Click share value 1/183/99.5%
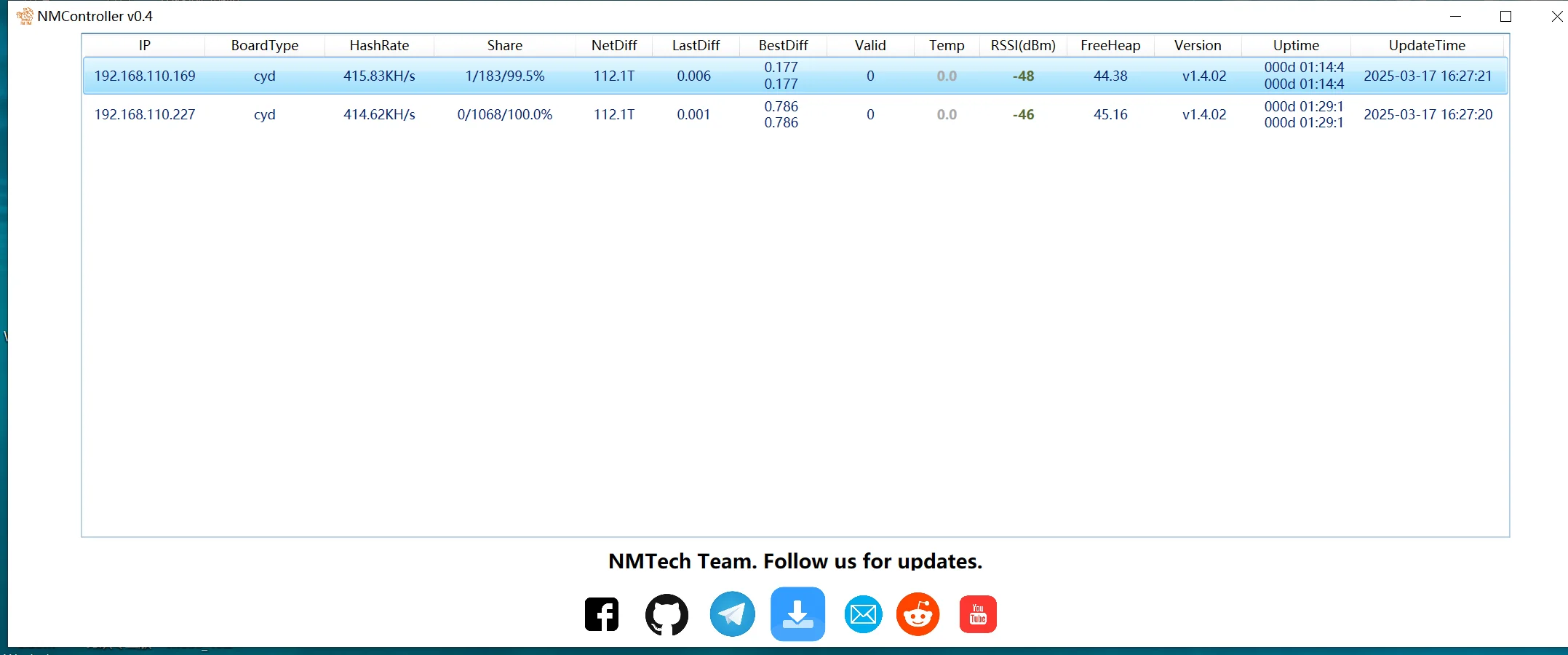The height and width of the screenshot is (655, 1568). click(505, 76)
